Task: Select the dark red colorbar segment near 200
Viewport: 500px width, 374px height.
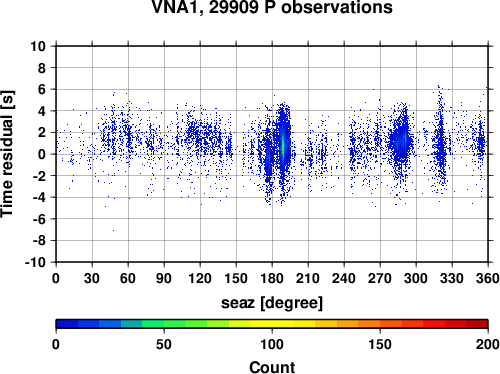Action: pos(477,324)
